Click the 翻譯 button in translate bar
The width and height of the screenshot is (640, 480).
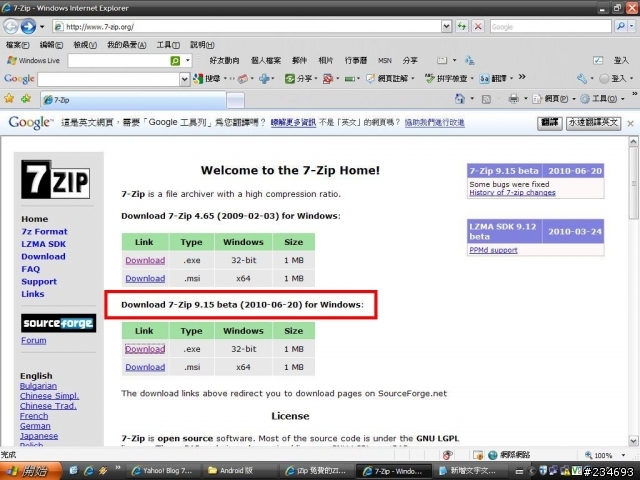point(550,123)
